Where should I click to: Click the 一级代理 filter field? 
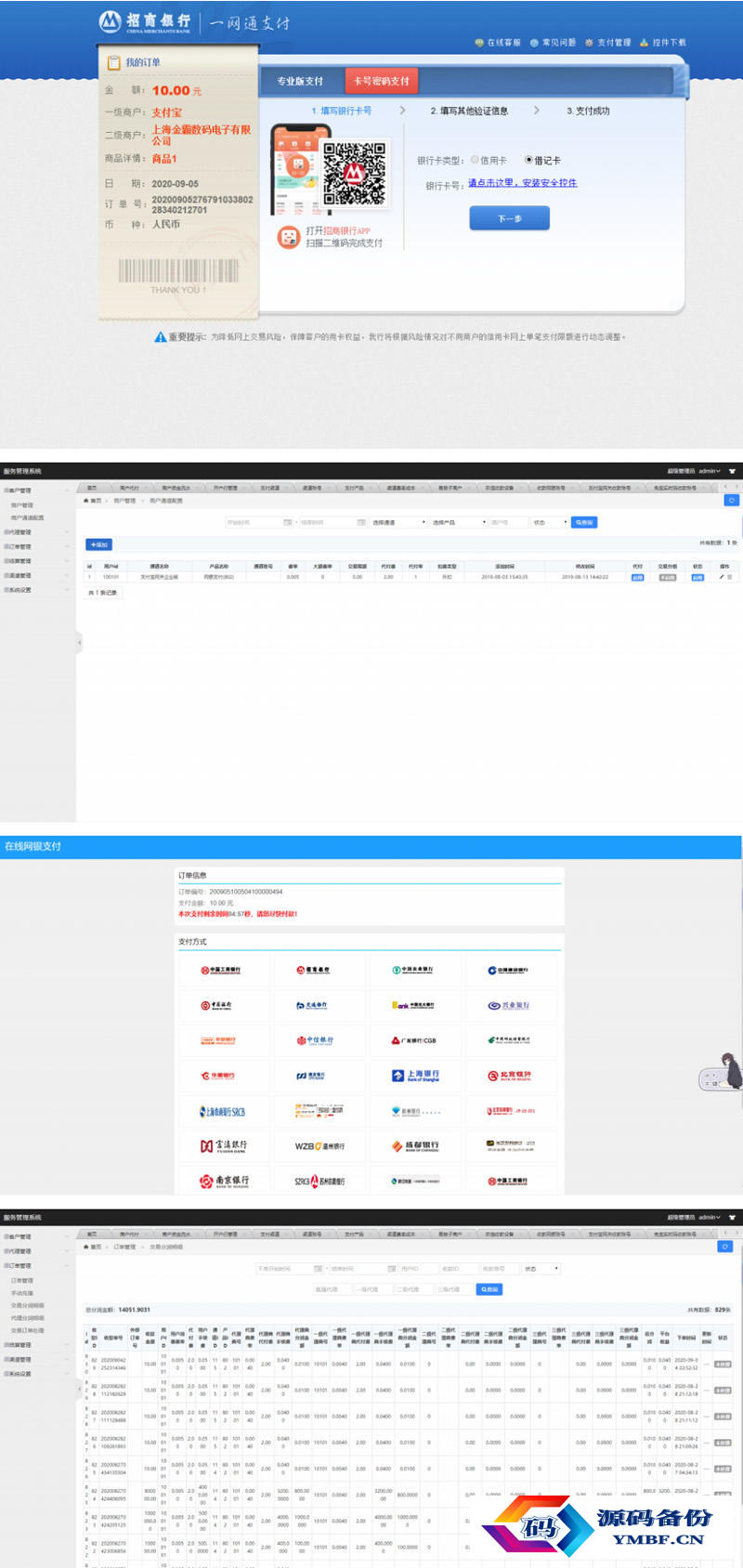coord(374,1289)
